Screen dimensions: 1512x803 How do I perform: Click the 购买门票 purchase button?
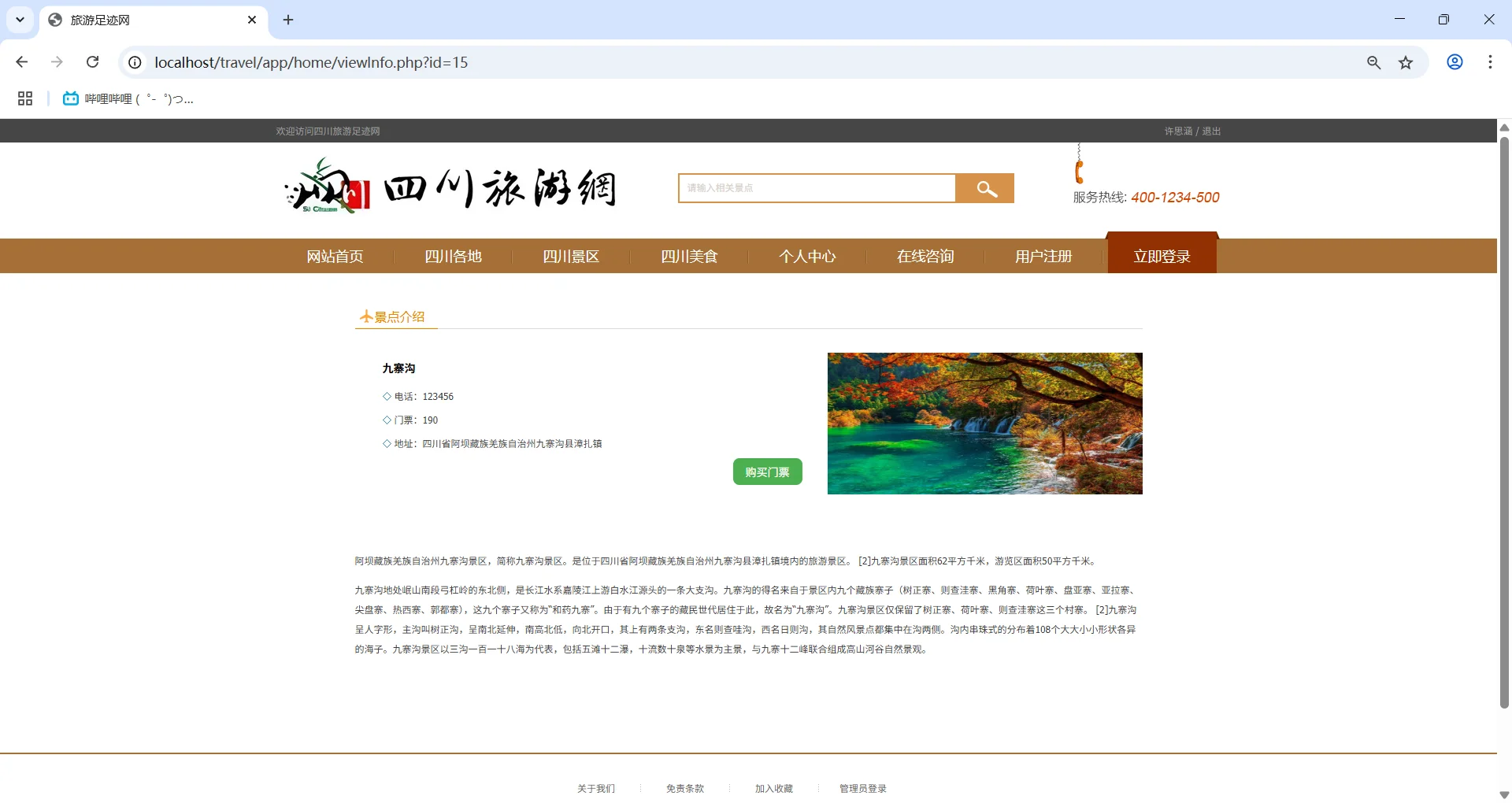point(767,472)
